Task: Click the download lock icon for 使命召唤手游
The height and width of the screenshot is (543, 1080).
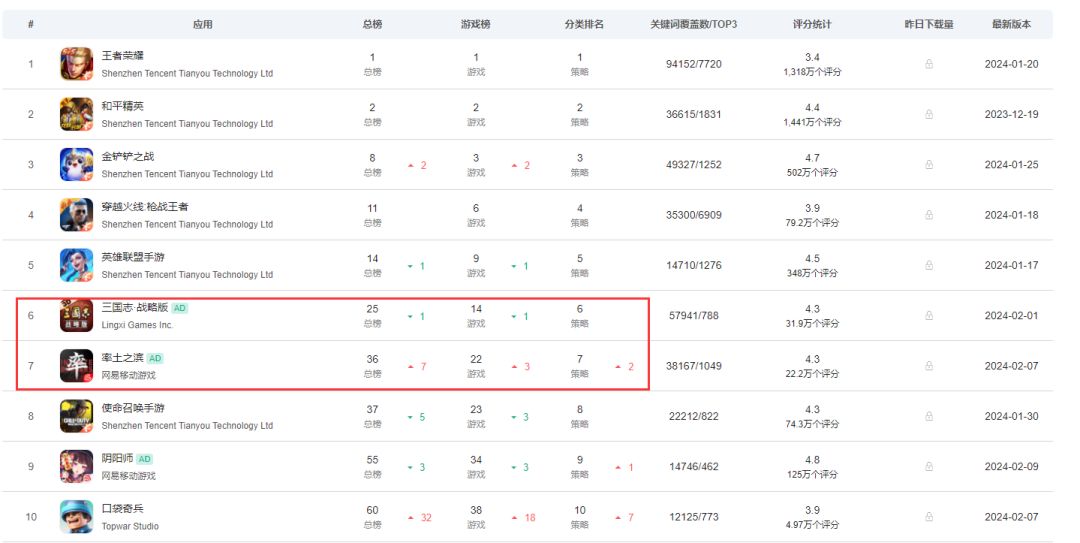Action: click(928, 416)
